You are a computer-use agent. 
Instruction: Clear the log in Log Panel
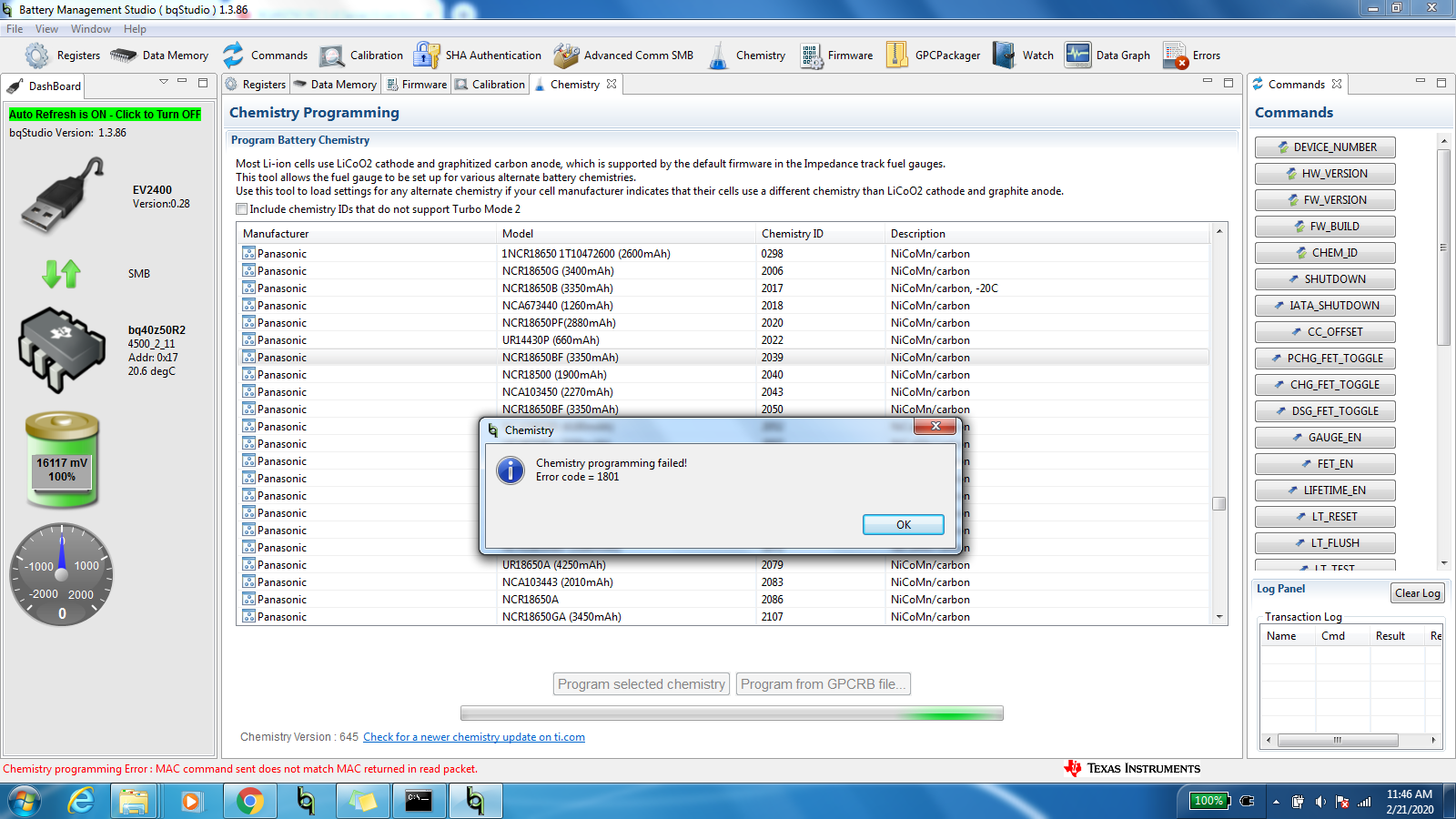(1418, 593)
